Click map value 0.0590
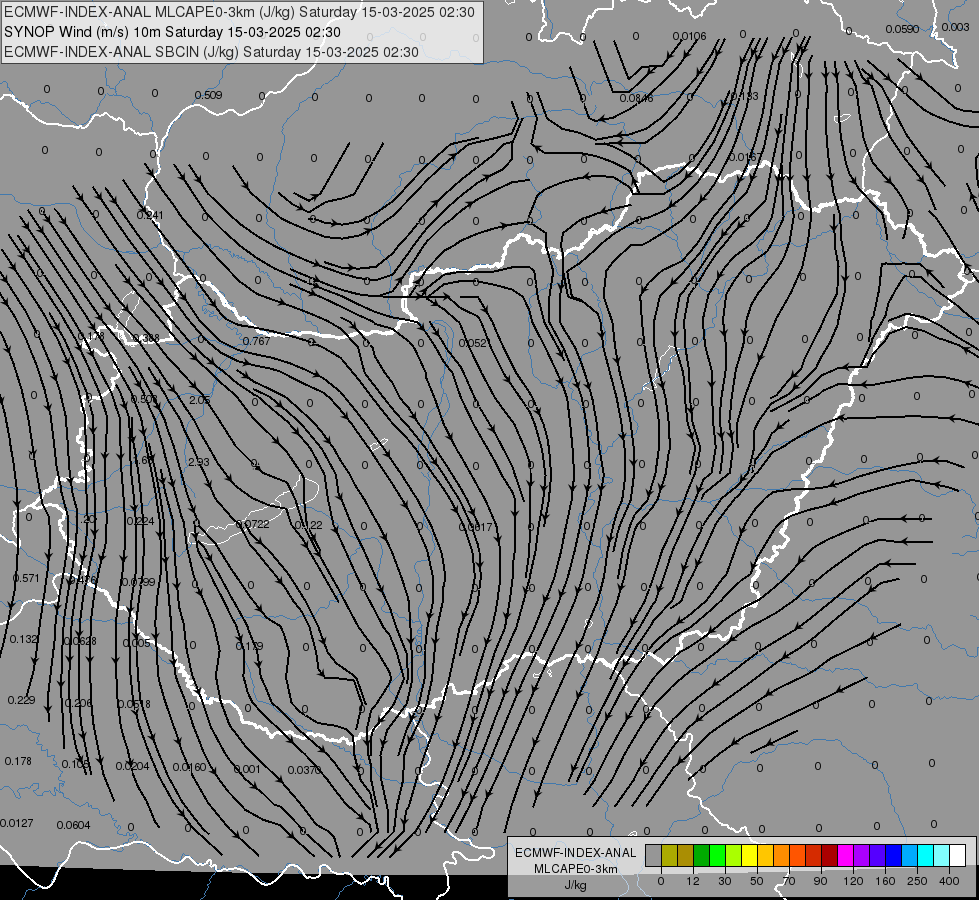Screen dimensions: 979x900 [x=902, y=29]
